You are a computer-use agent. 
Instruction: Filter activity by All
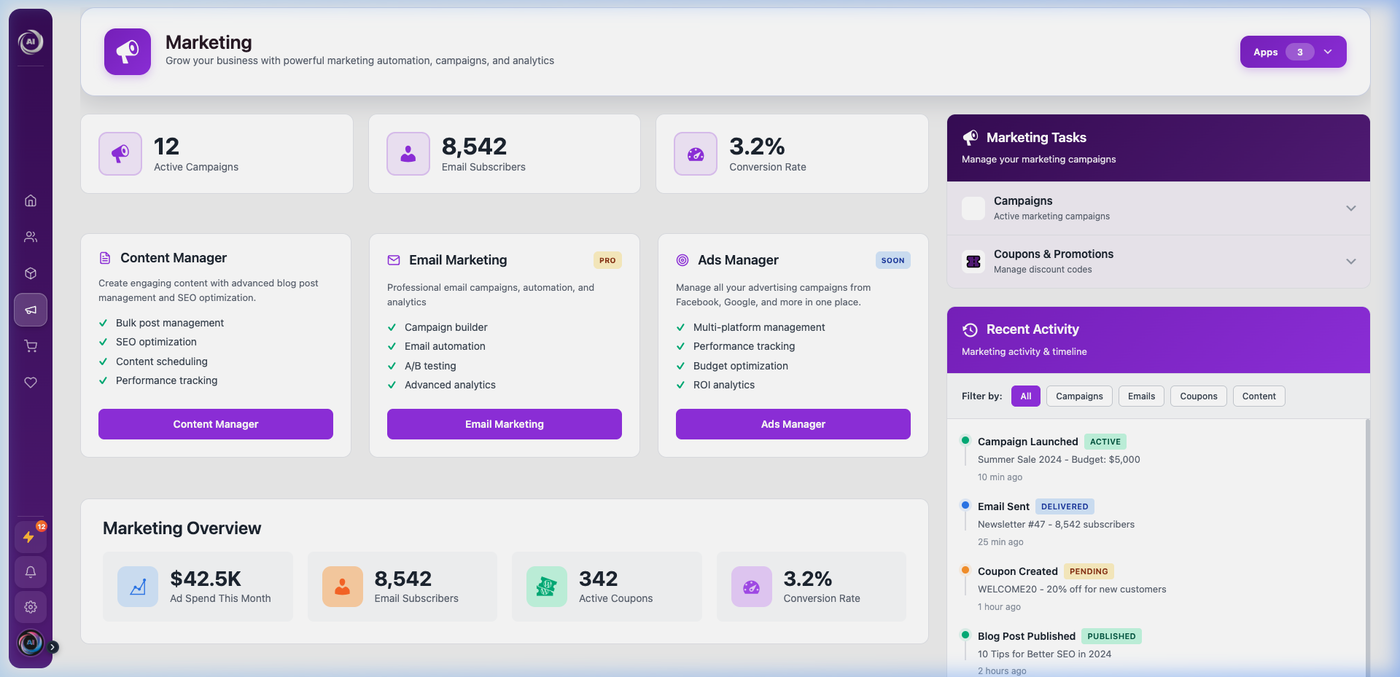click(x=1026, y=396)
